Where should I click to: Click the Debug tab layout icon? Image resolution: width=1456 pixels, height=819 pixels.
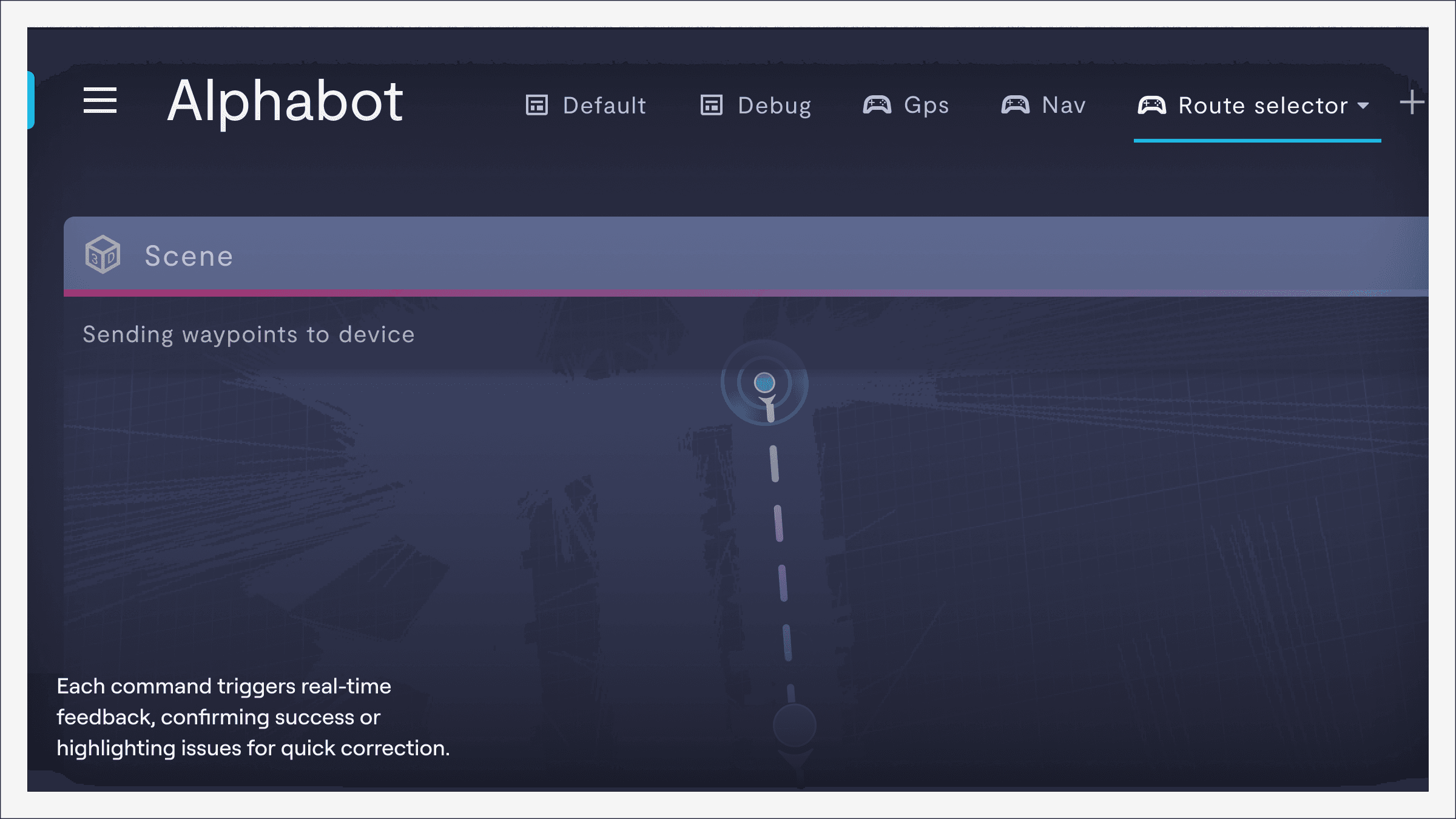click(x=711, y=105)
